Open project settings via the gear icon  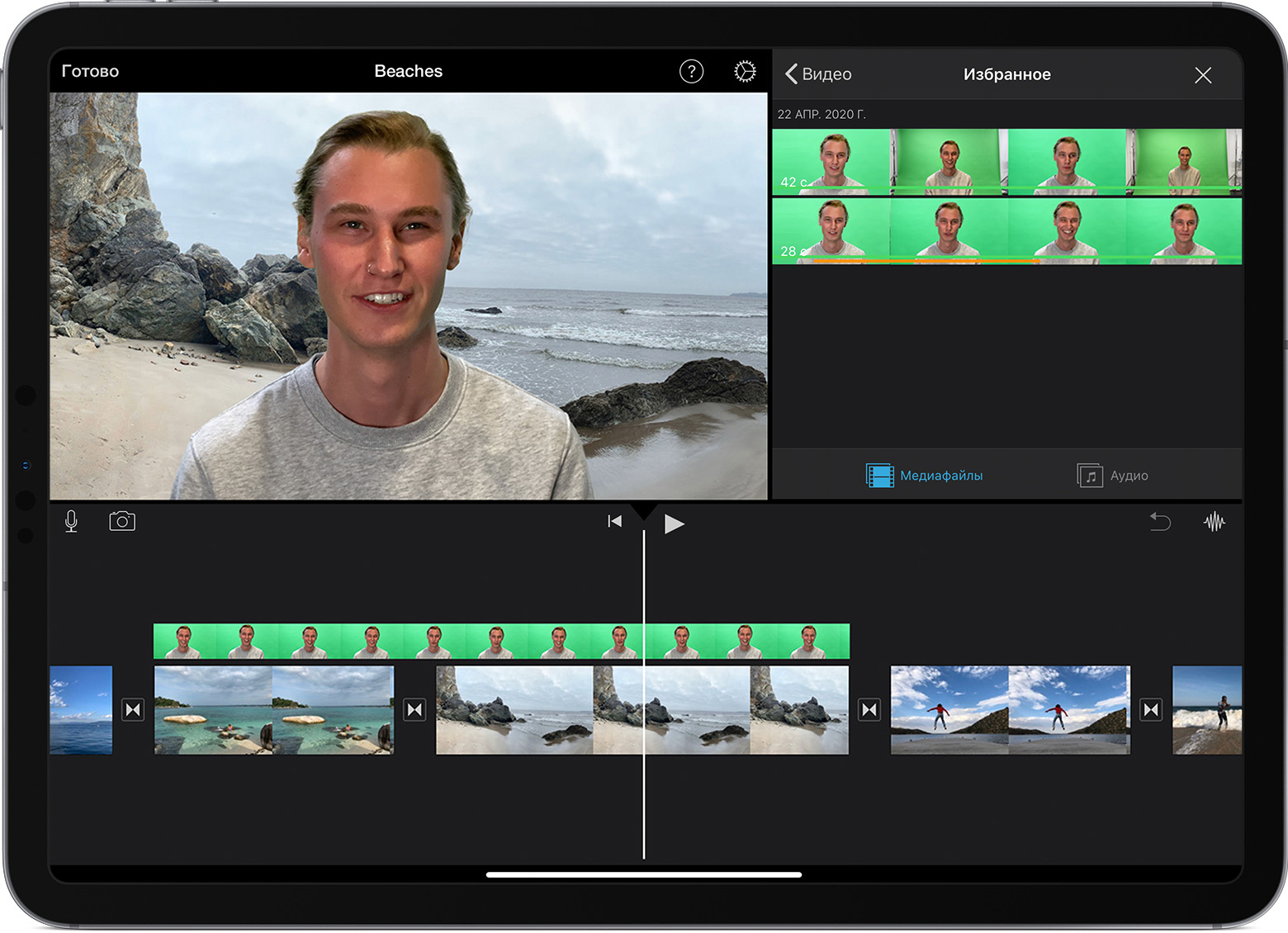[744, 71]
